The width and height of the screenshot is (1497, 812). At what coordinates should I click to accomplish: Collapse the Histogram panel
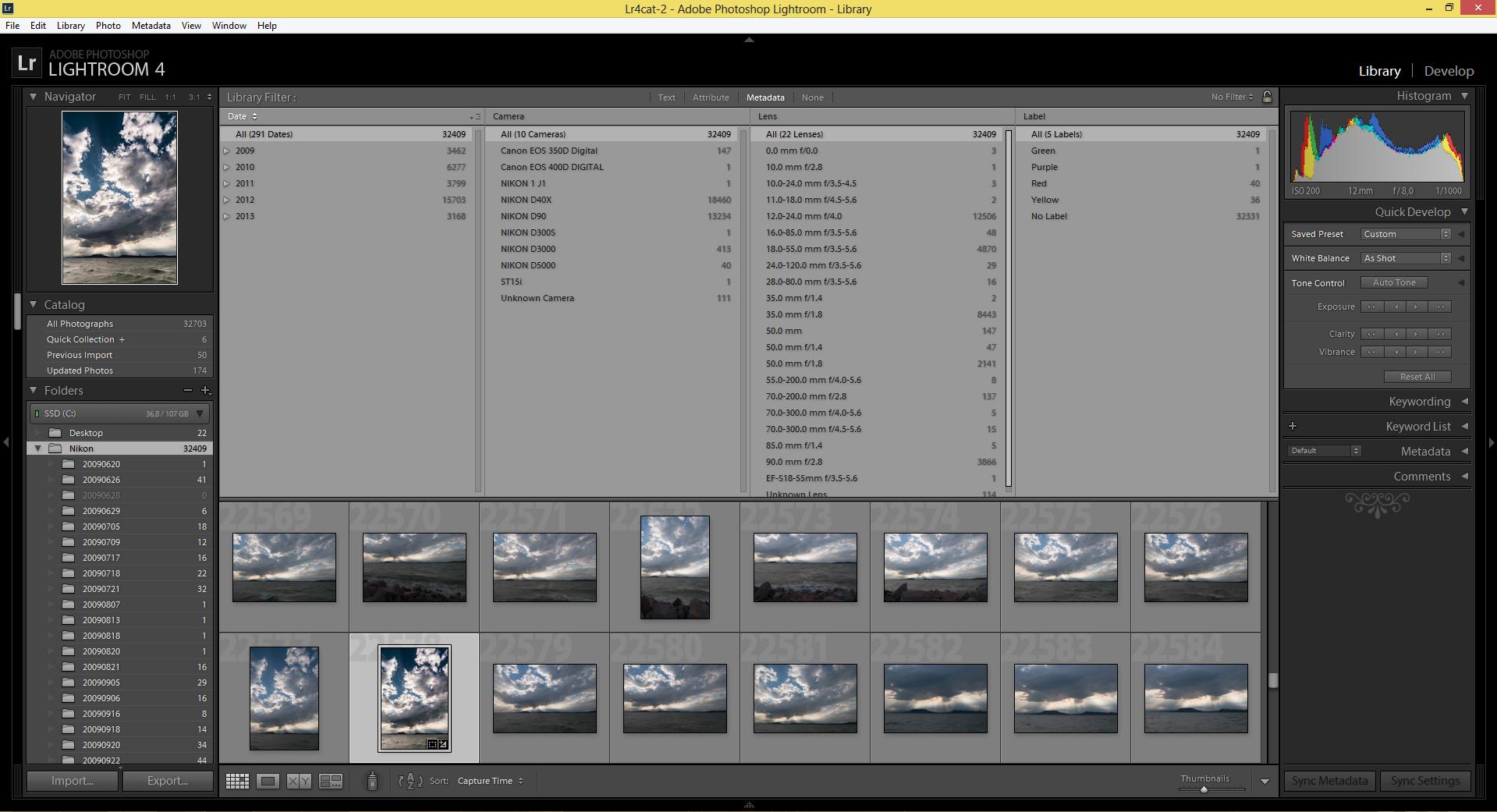pyautogui.click(x=1464, y=96)
